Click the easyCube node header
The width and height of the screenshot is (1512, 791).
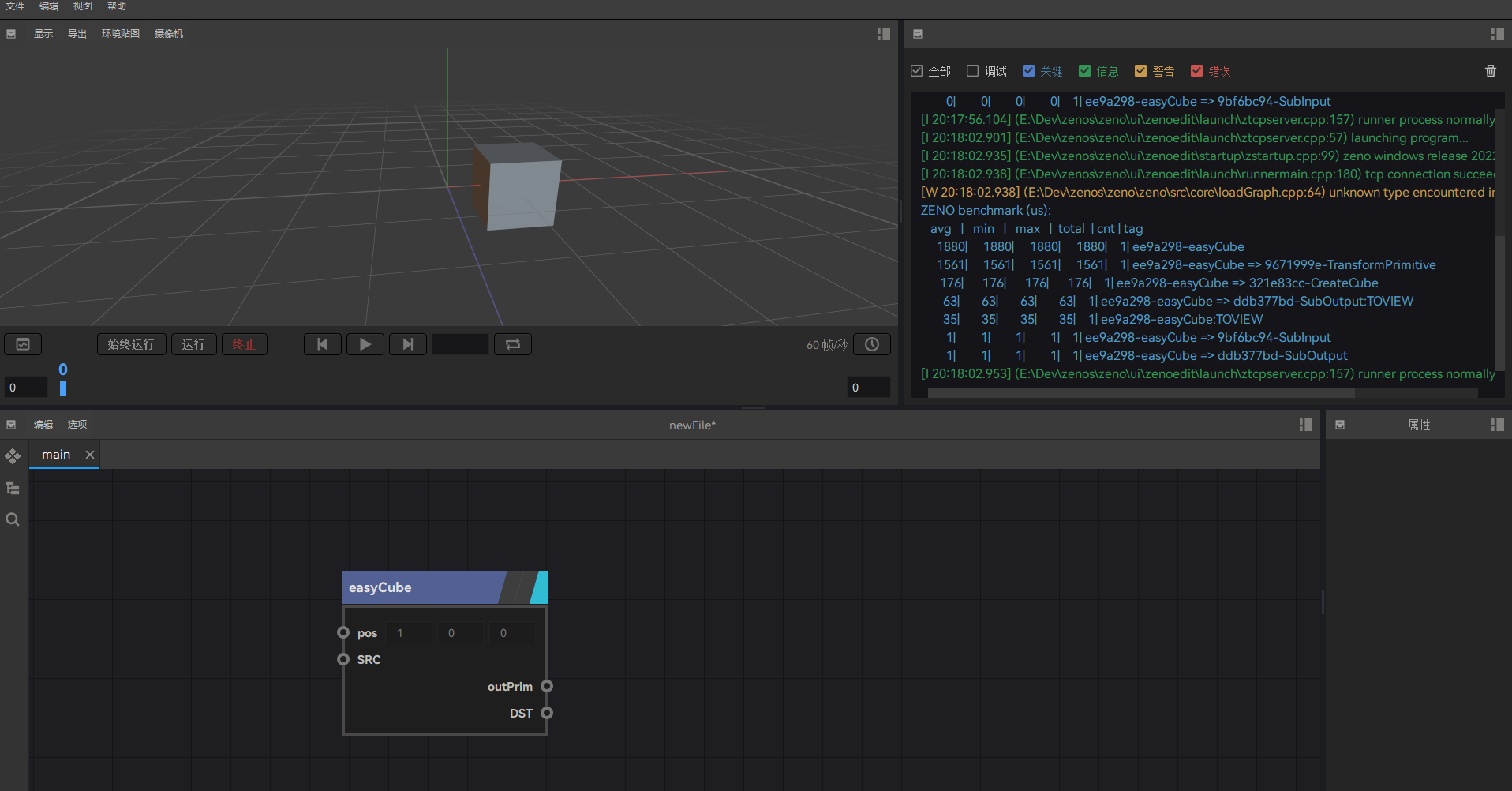pyautogui.click(x=422, y=587)
